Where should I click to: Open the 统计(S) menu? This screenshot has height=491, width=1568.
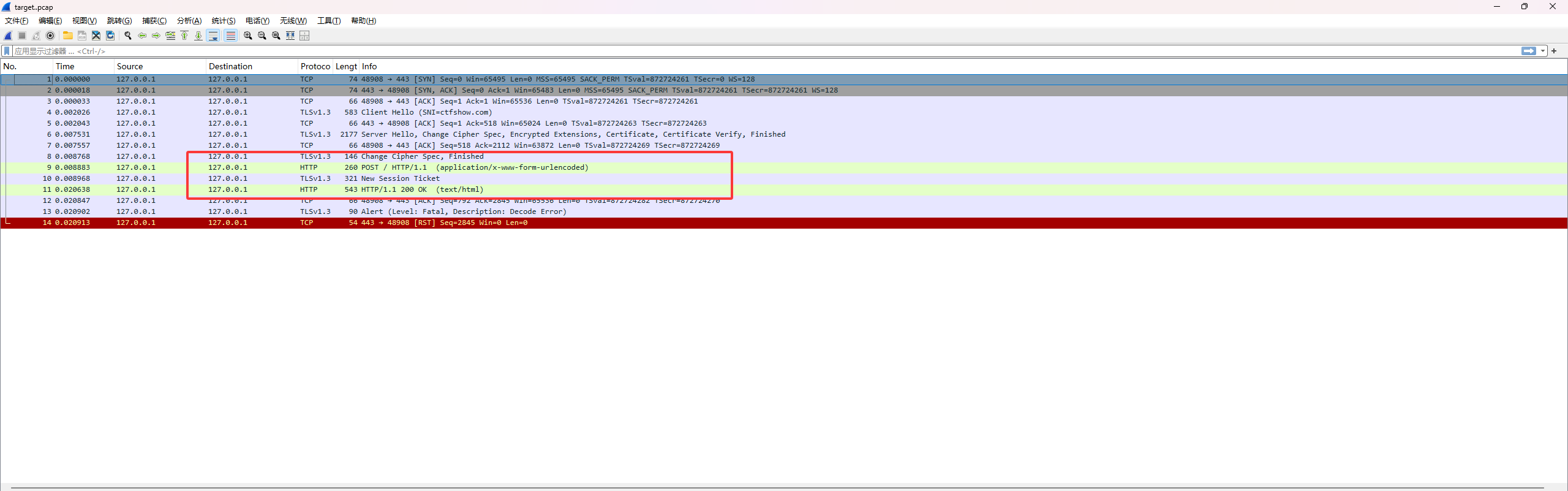[x=223, y=21]
